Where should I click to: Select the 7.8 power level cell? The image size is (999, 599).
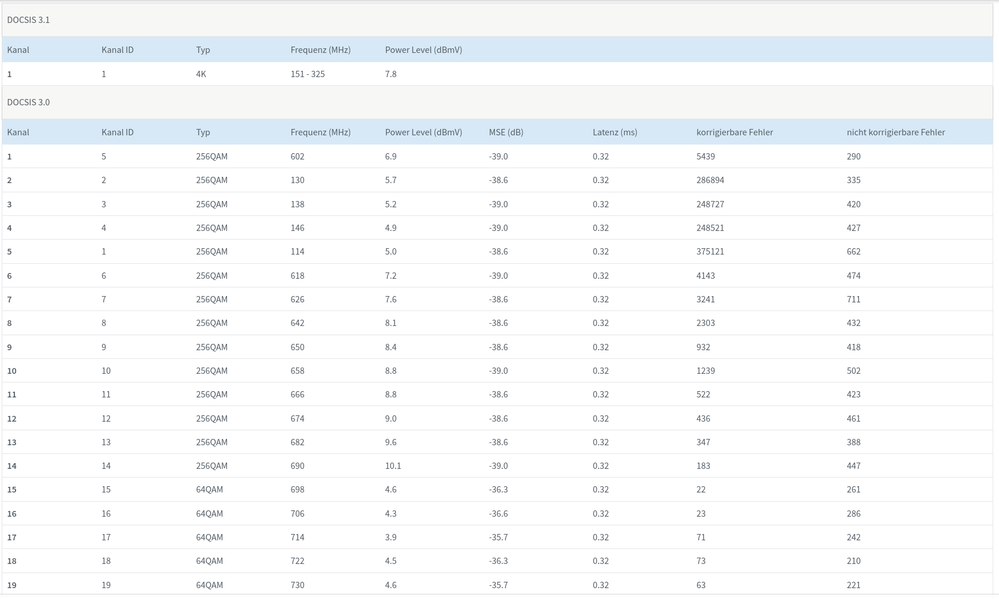coord(391,74)
